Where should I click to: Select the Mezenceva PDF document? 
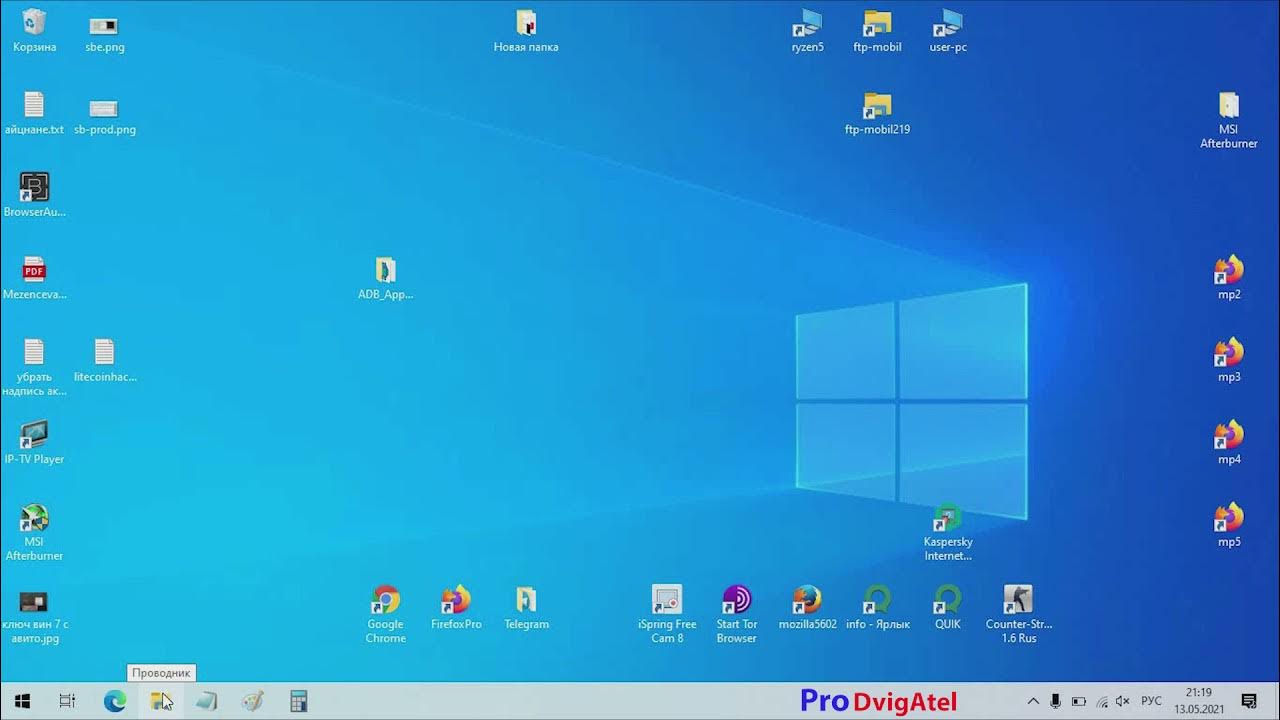(34, 278)
